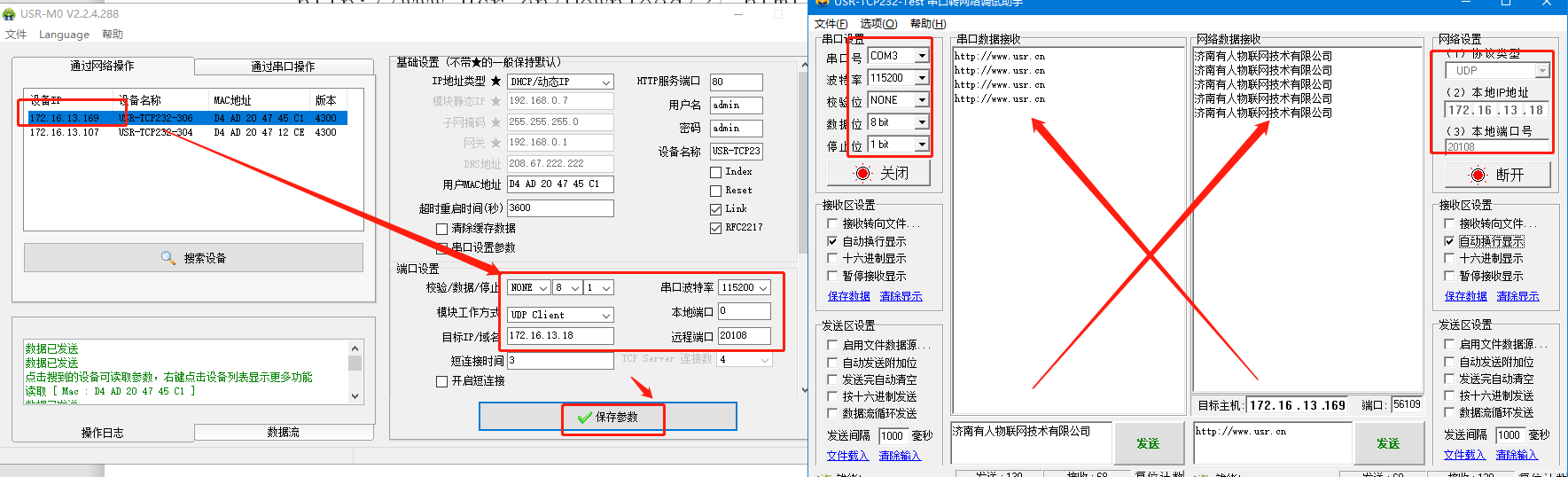Expand the 模块工作方式 UDP Client dropdown
The width and height of the screenshot is (1568, 477).
(606, 316)
